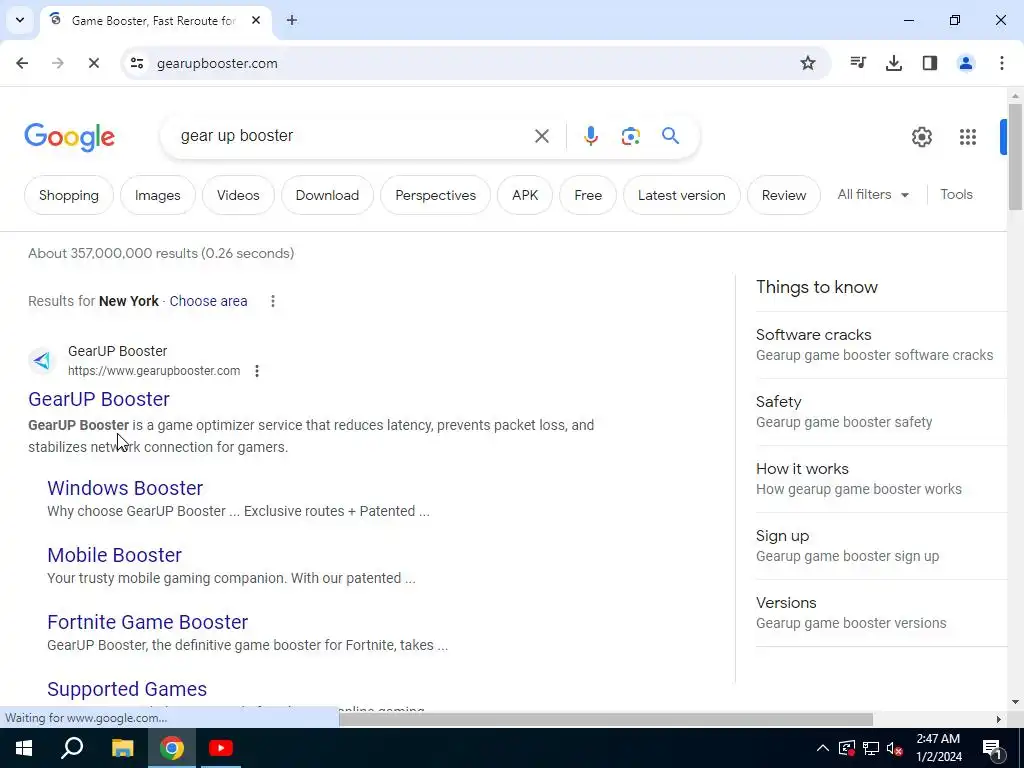The height and width of the screenshot is (768, 1024).
Task: Open Chrome downloads icon
Action: (894, 63)
